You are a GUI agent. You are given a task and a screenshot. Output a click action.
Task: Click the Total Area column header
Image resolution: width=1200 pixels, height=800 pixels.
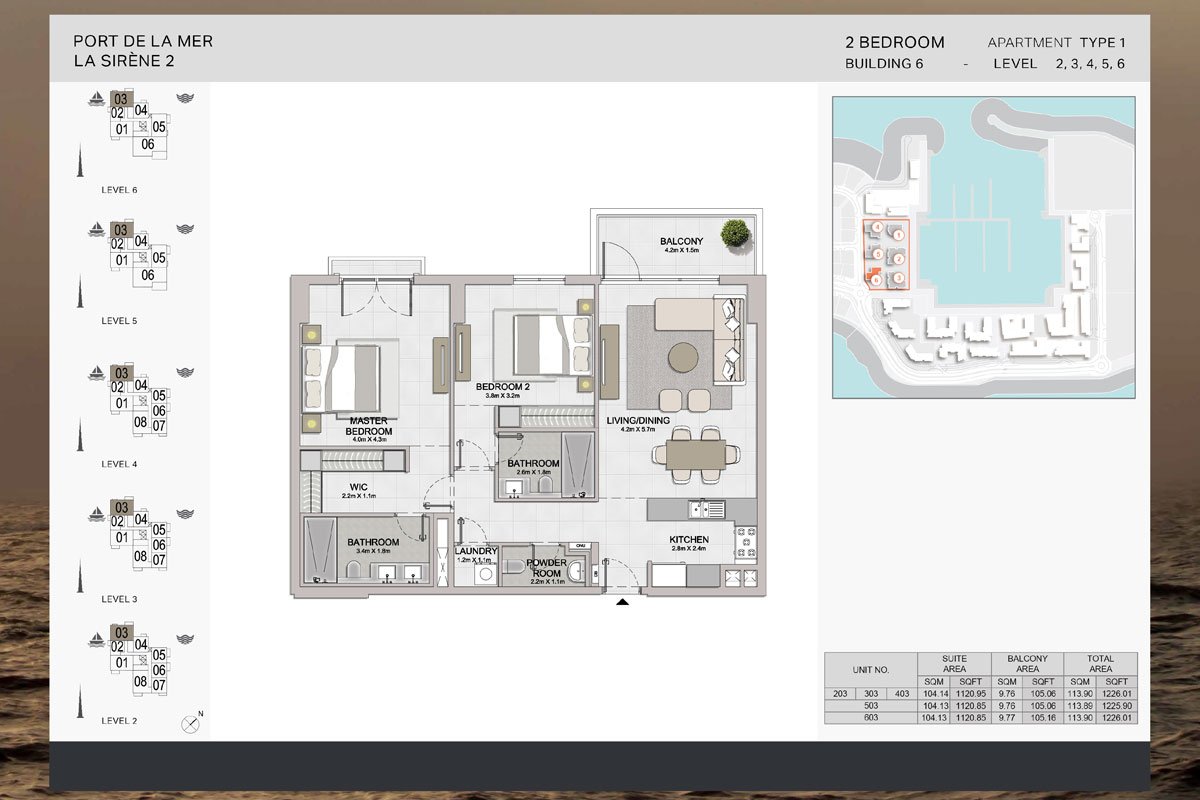pos(1100,664)
